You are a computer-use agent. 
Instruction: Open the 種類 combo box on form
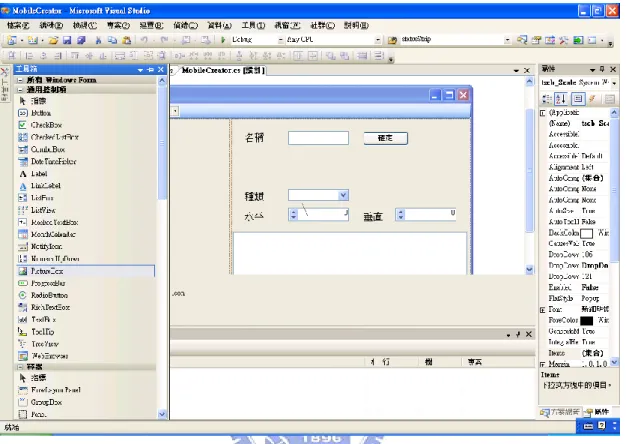point(343,195)
